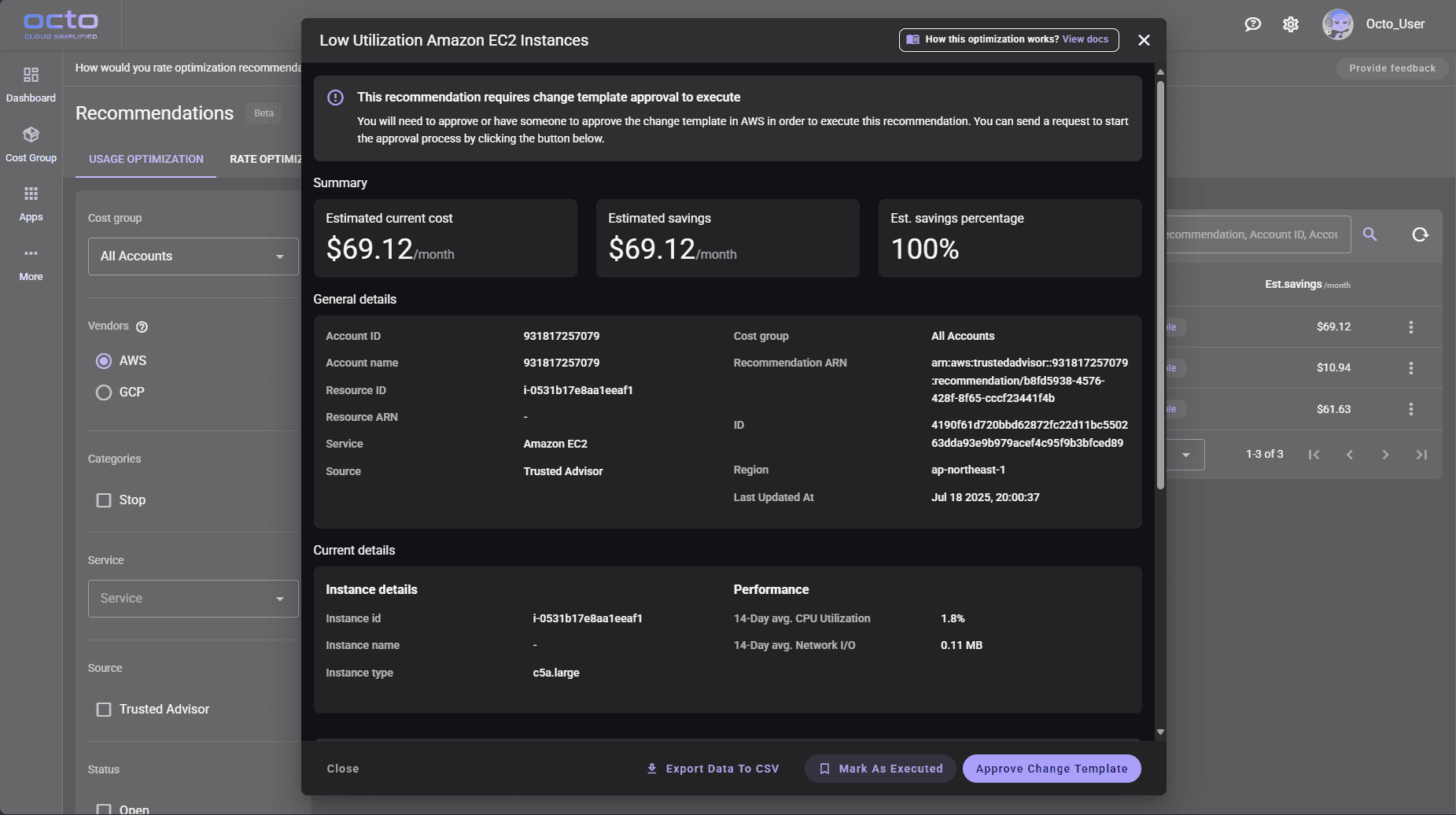The height and width of the screenshot is (815, 1456).
Task: Click the Resource ID value i-0531b17e8aa1eeaf1
Action: (x=578, y=390)
